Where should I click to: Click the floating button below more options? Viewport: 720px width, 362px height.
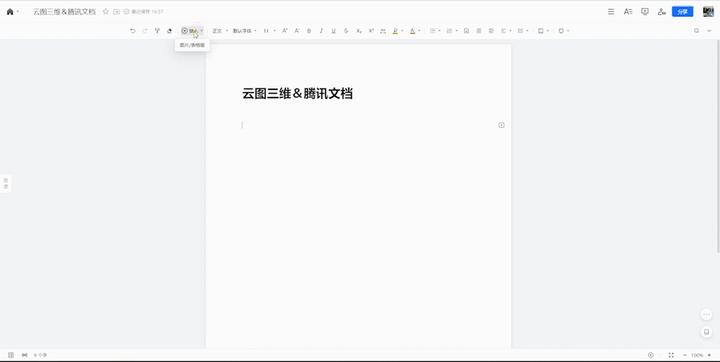[707, 332]
